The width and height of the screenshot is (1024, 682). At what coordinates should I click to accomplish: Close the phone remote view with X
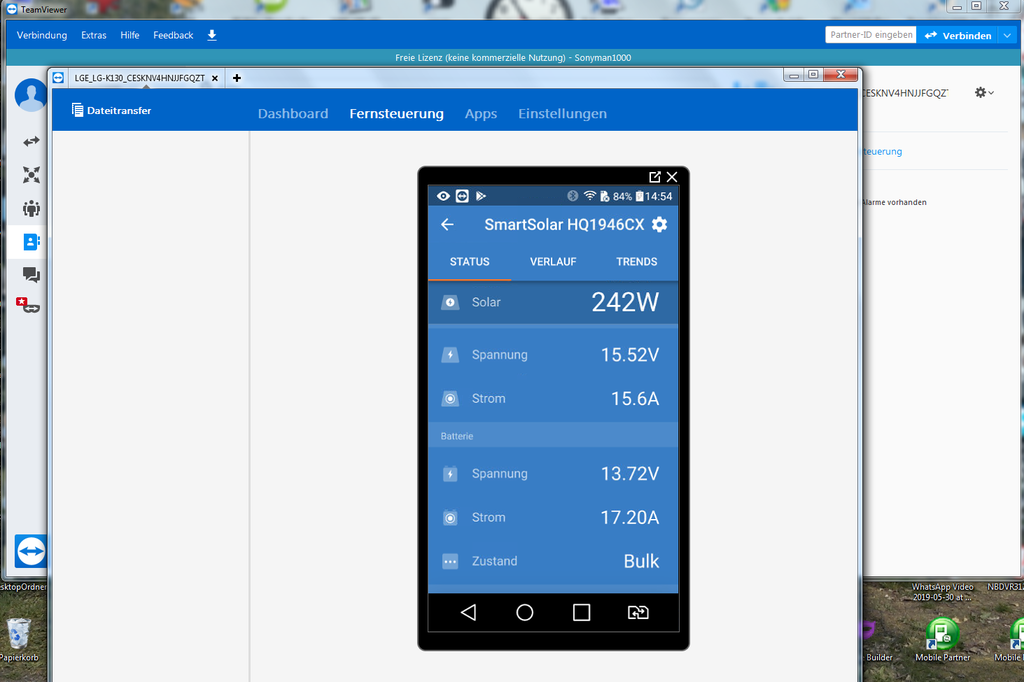click(672, 176)
